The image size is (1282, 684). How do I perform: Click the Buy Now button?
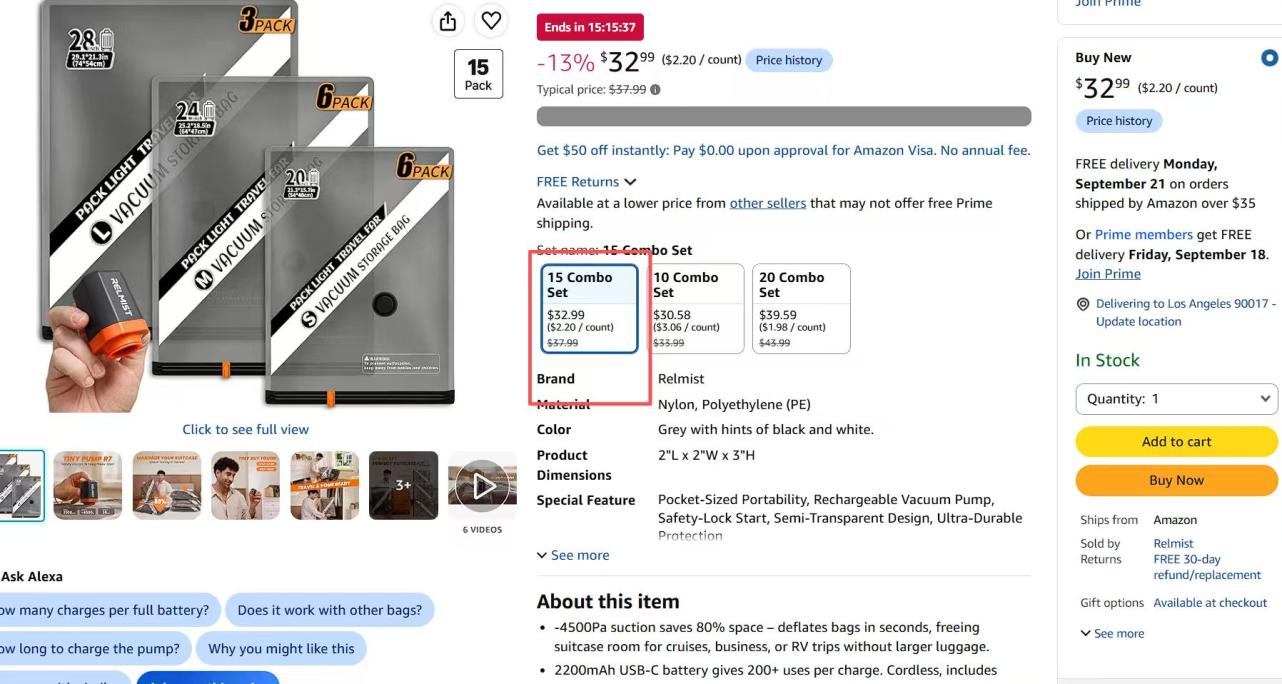pyautogui.click(x=1176, y=480)
